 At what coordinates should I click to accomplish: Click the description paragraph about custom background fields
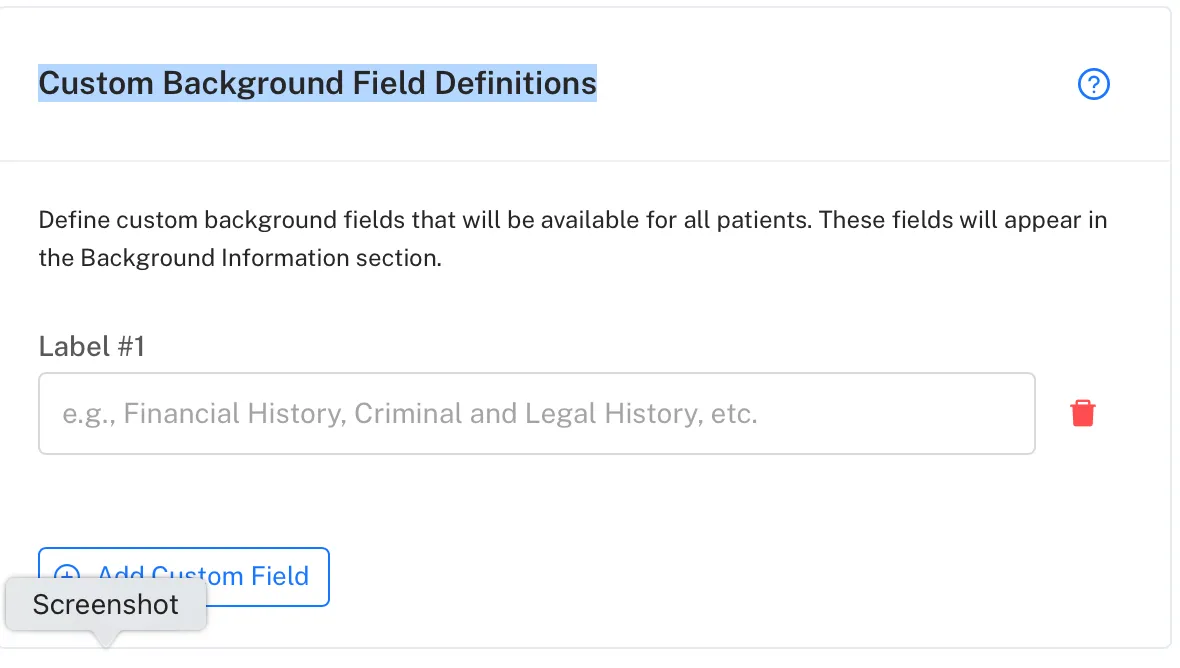573,238
